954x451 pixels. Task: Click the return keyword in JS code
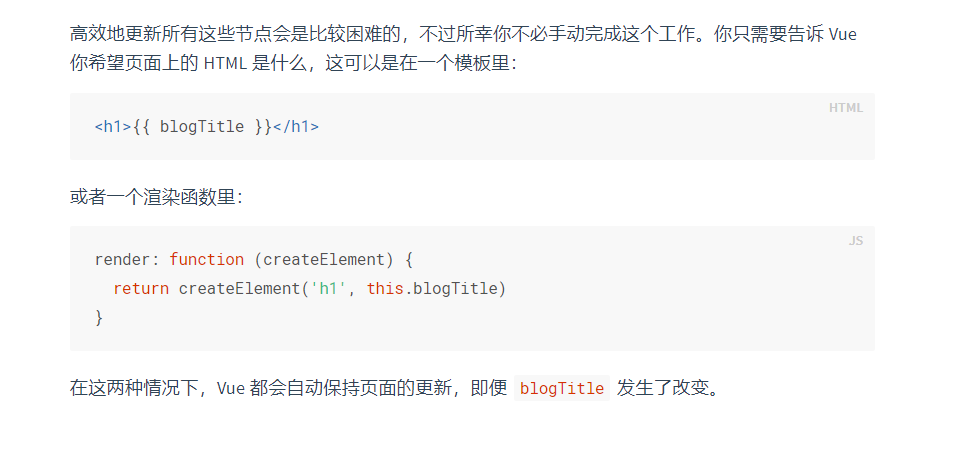coord(141,288)
